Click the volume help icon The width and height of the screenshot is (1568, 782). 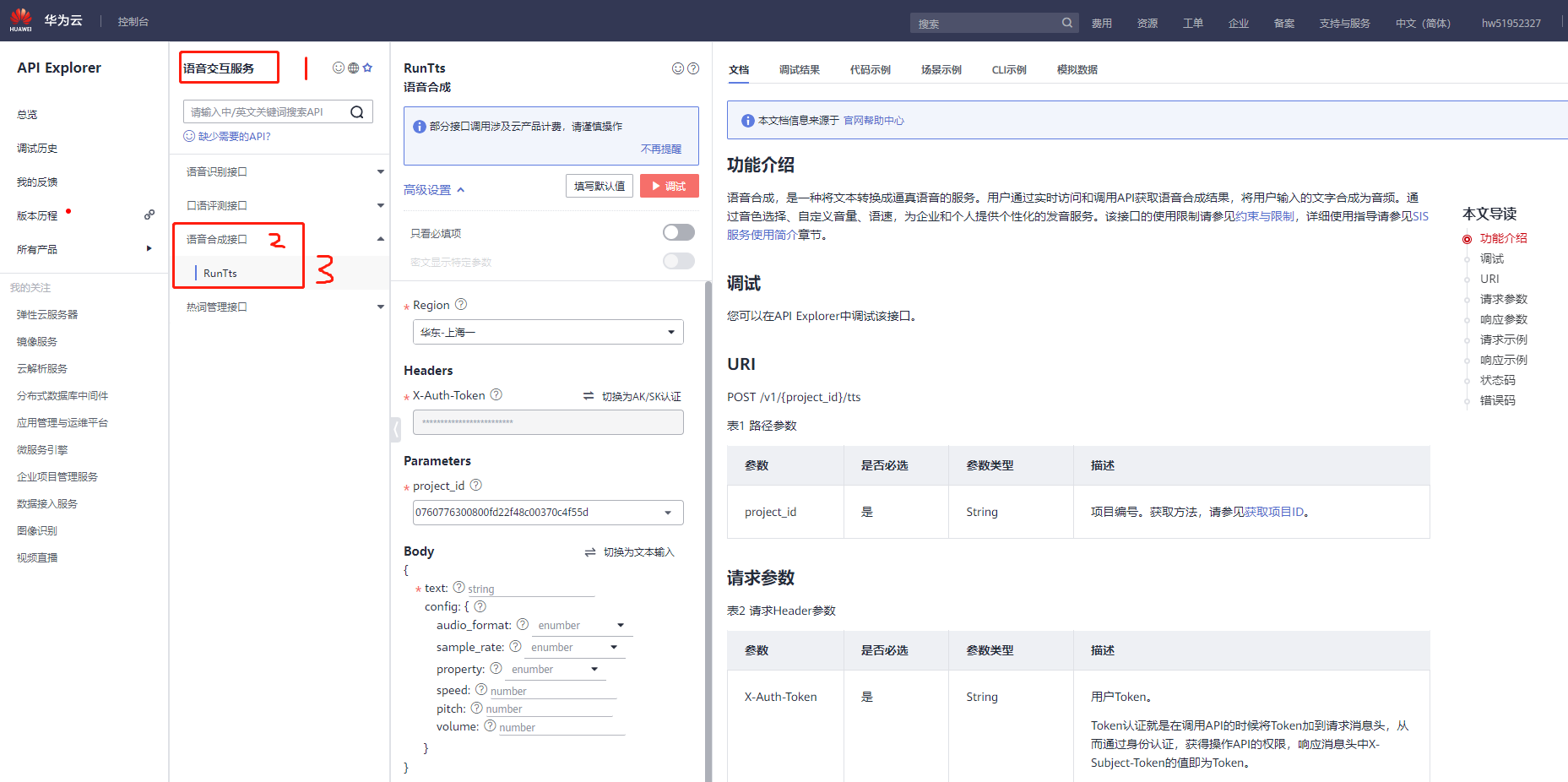point(490,725)
